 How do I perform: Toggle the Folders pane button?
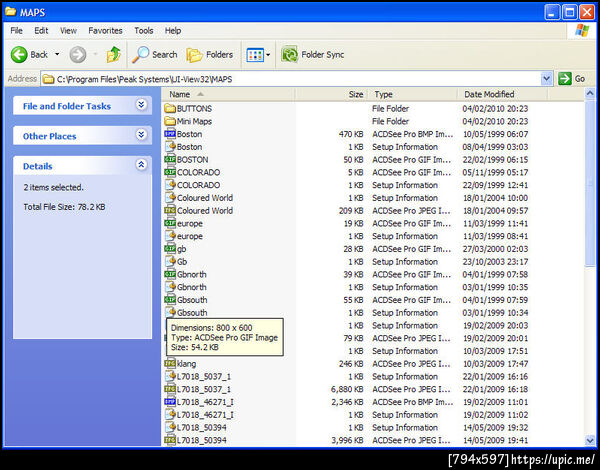click(x=210, y=55)
